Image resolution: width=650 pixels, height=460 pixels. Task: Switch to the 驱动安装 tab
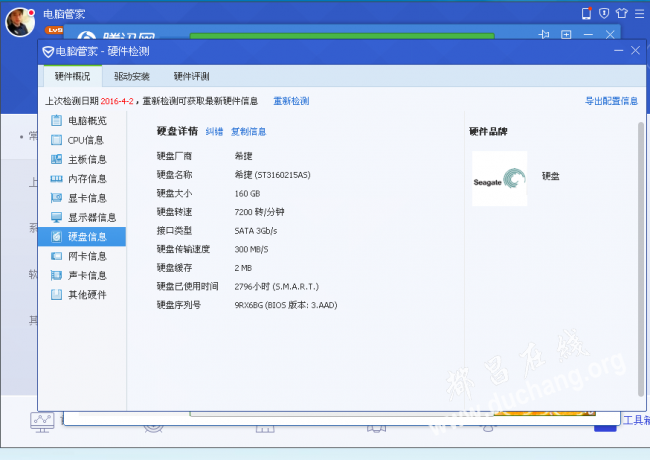tap(132, 76)
